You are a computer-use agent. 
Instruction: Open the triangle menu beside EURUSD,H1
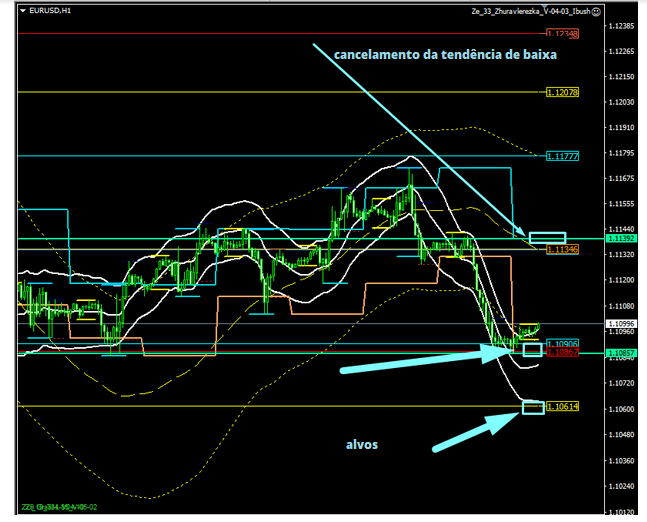(23, 11)
